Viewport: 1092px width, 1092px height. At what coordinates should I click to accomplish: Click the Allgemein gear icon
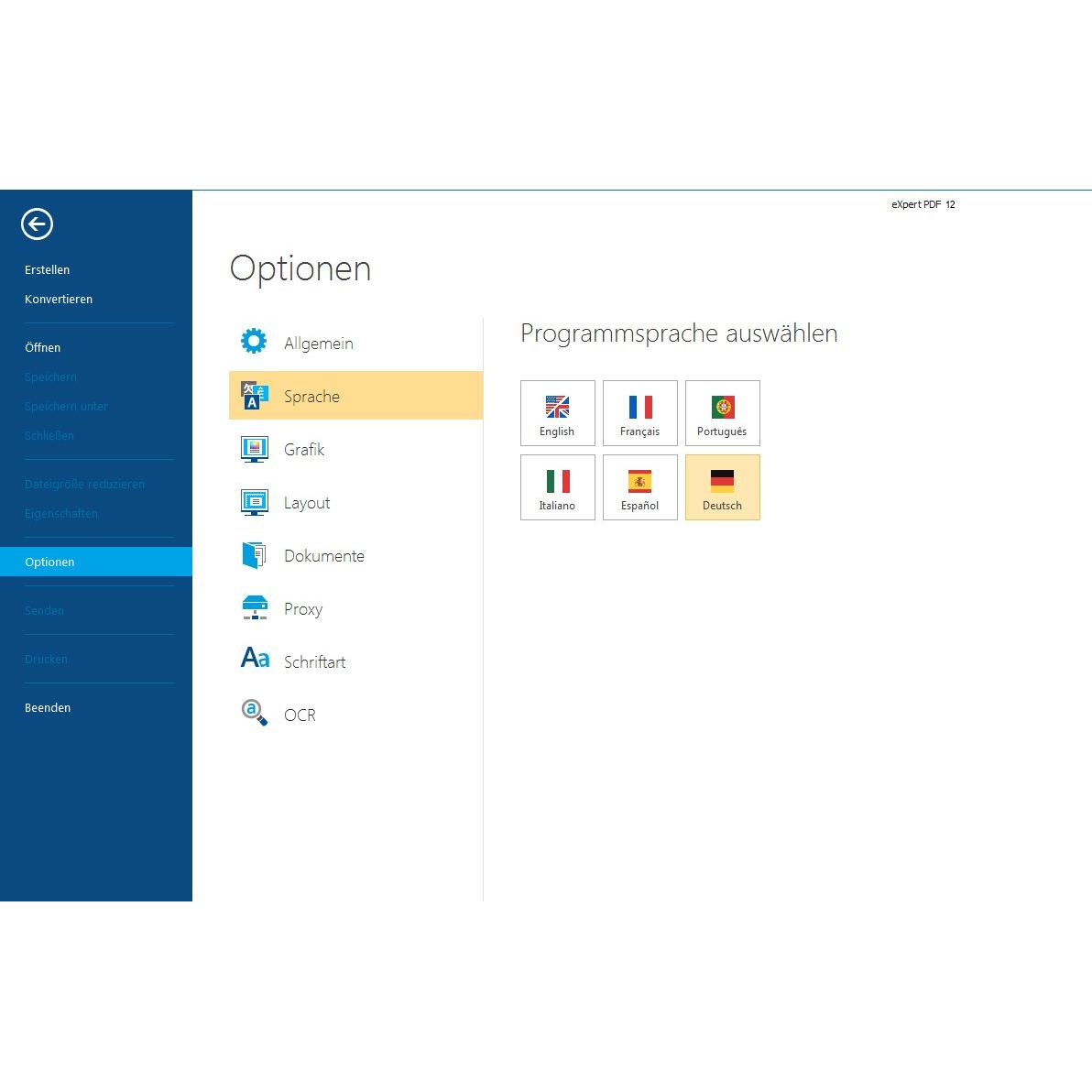254,342
